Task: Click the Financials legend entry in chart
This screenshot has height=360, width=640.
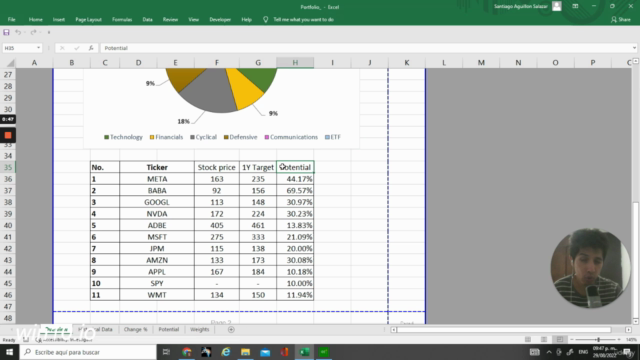Action: click(x=166, y=137)
